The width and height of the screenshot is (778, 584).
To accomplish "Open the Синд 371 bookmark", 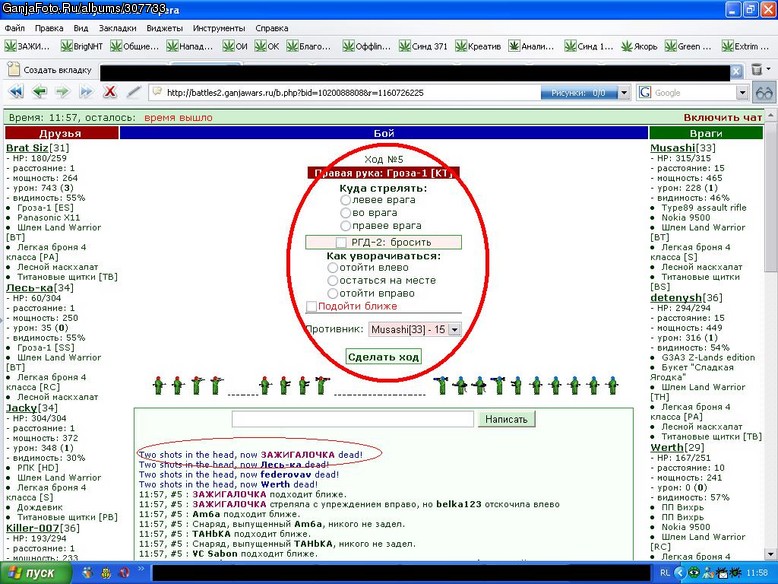I will click(x=423, y=46).
